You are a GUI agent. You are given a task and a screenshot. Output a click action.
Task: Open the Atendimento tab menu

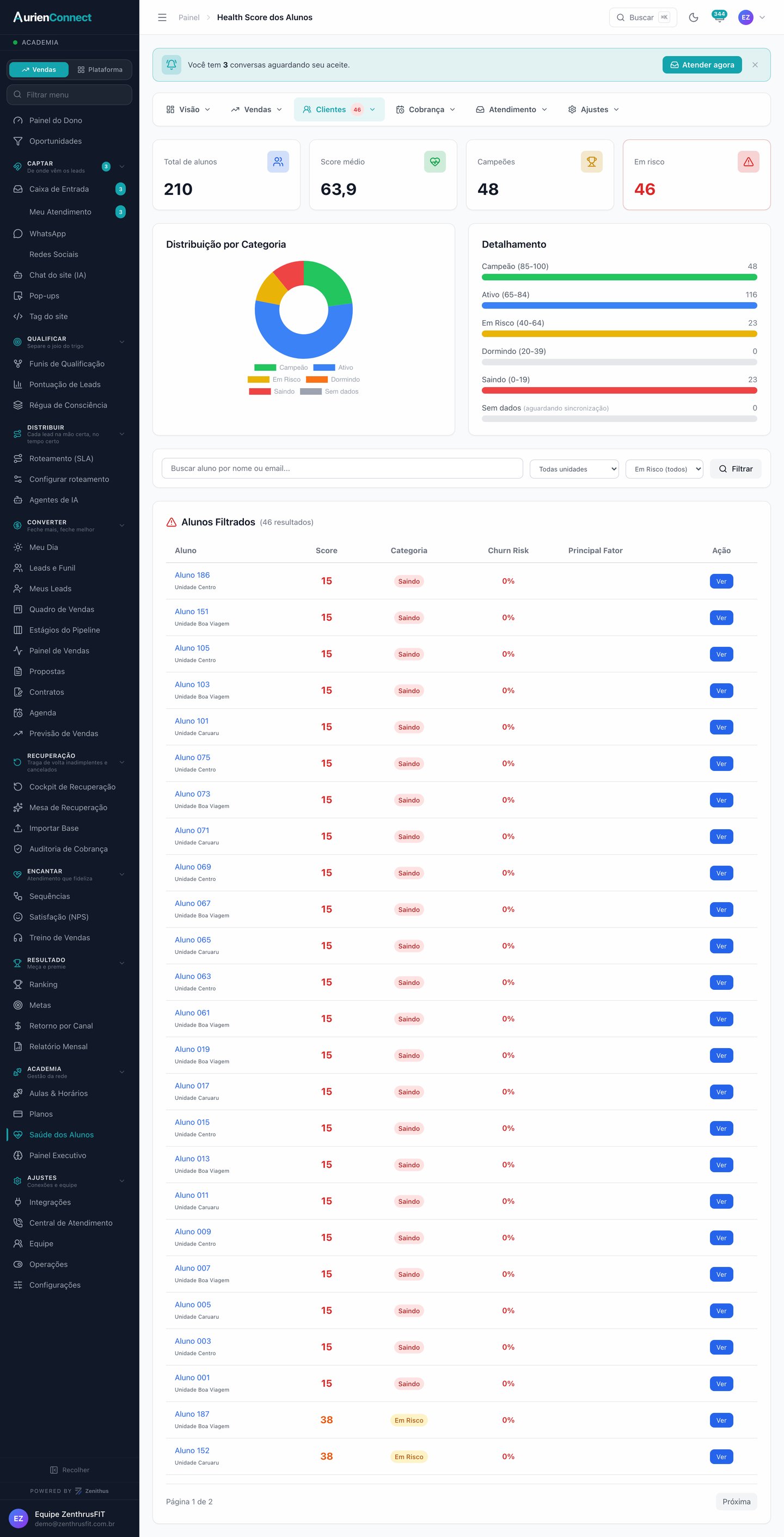point(511,110)
